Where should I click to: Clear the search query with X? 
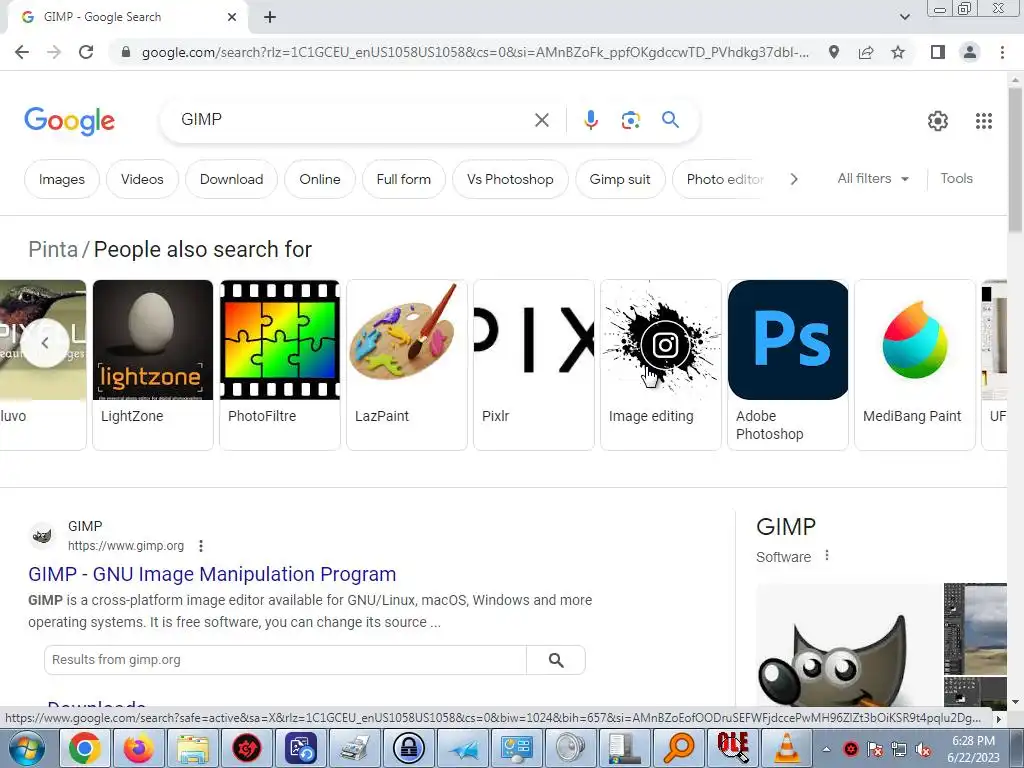[541, 120]
